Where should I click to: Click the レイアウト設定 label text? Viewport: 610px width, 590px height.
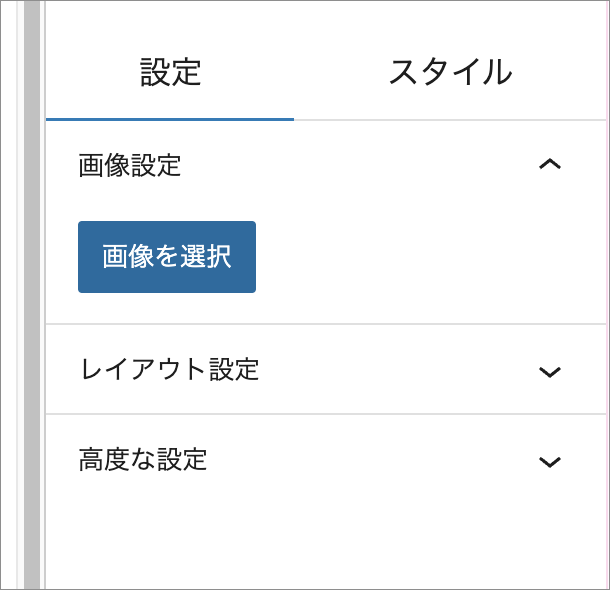[x=168, y=370]
